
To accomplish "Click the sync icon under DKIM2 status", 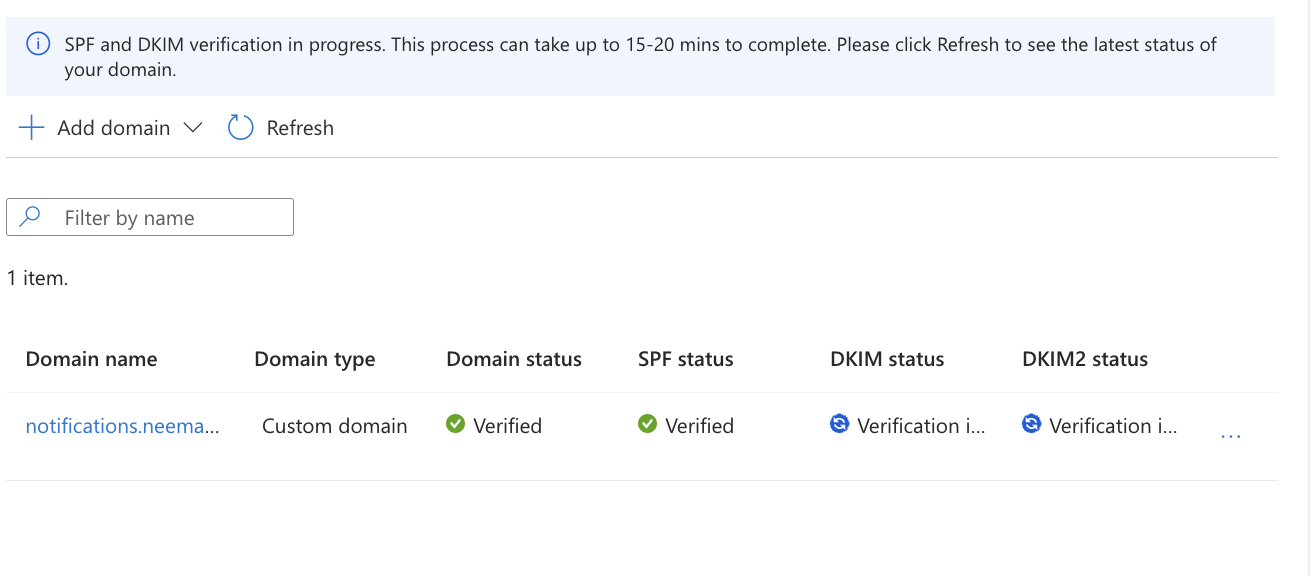I will (x=1032, y=424).
